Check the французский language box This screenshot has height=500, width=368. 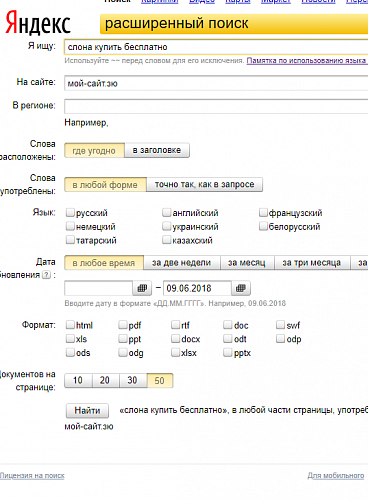click(x=263, y=213)
